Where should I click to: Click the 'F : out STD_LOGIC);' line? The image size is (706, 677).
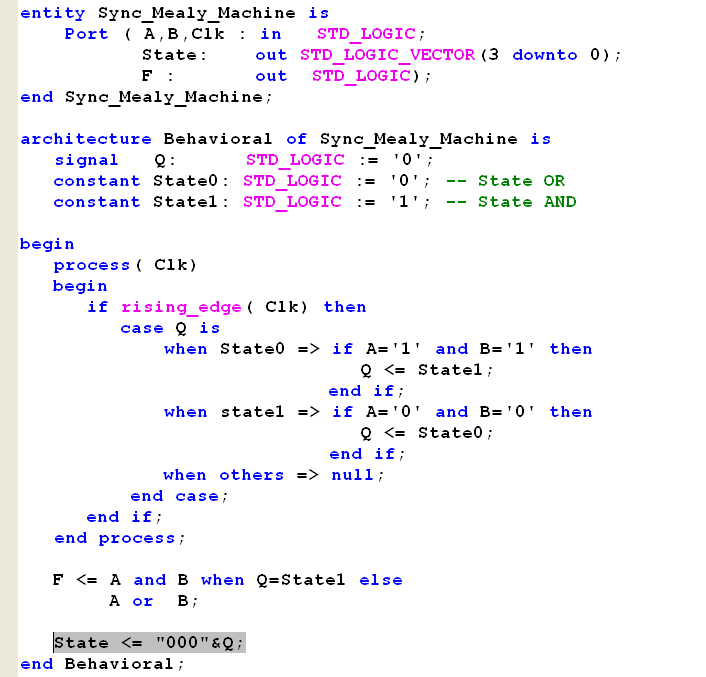click(286, 76)
